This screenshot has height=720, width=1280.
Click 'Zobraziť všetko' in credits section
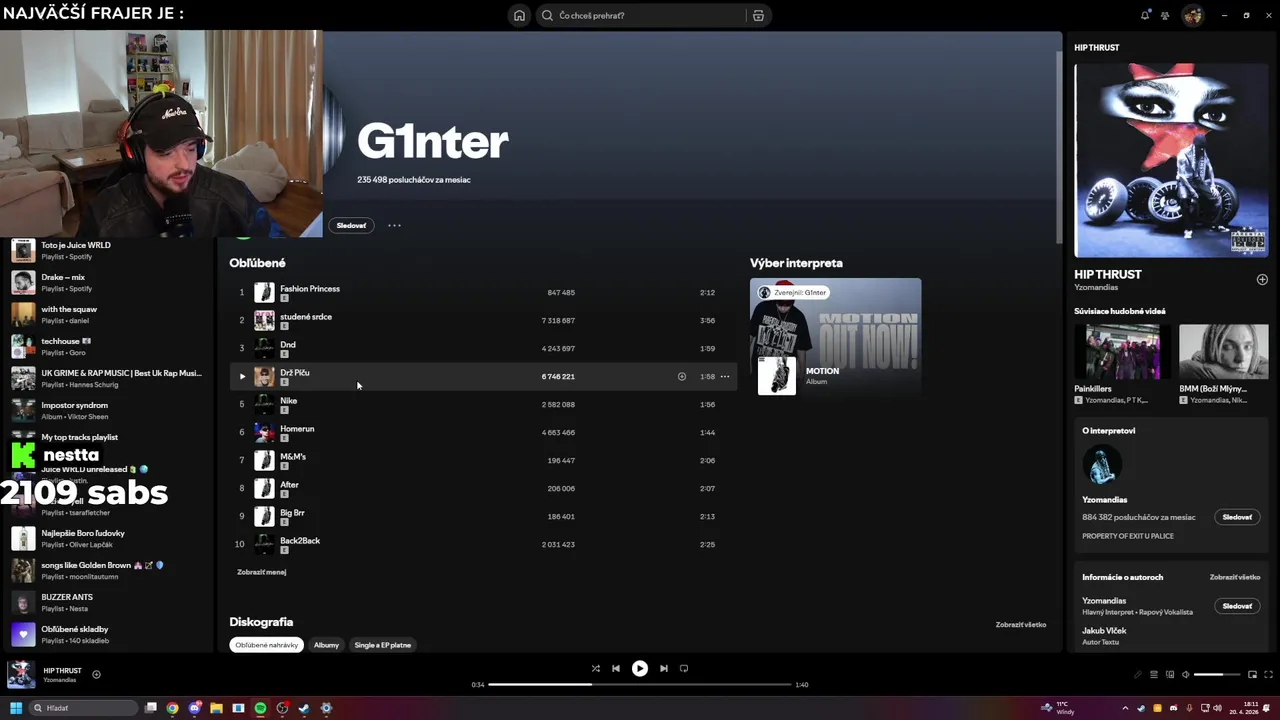[1235, 578]
